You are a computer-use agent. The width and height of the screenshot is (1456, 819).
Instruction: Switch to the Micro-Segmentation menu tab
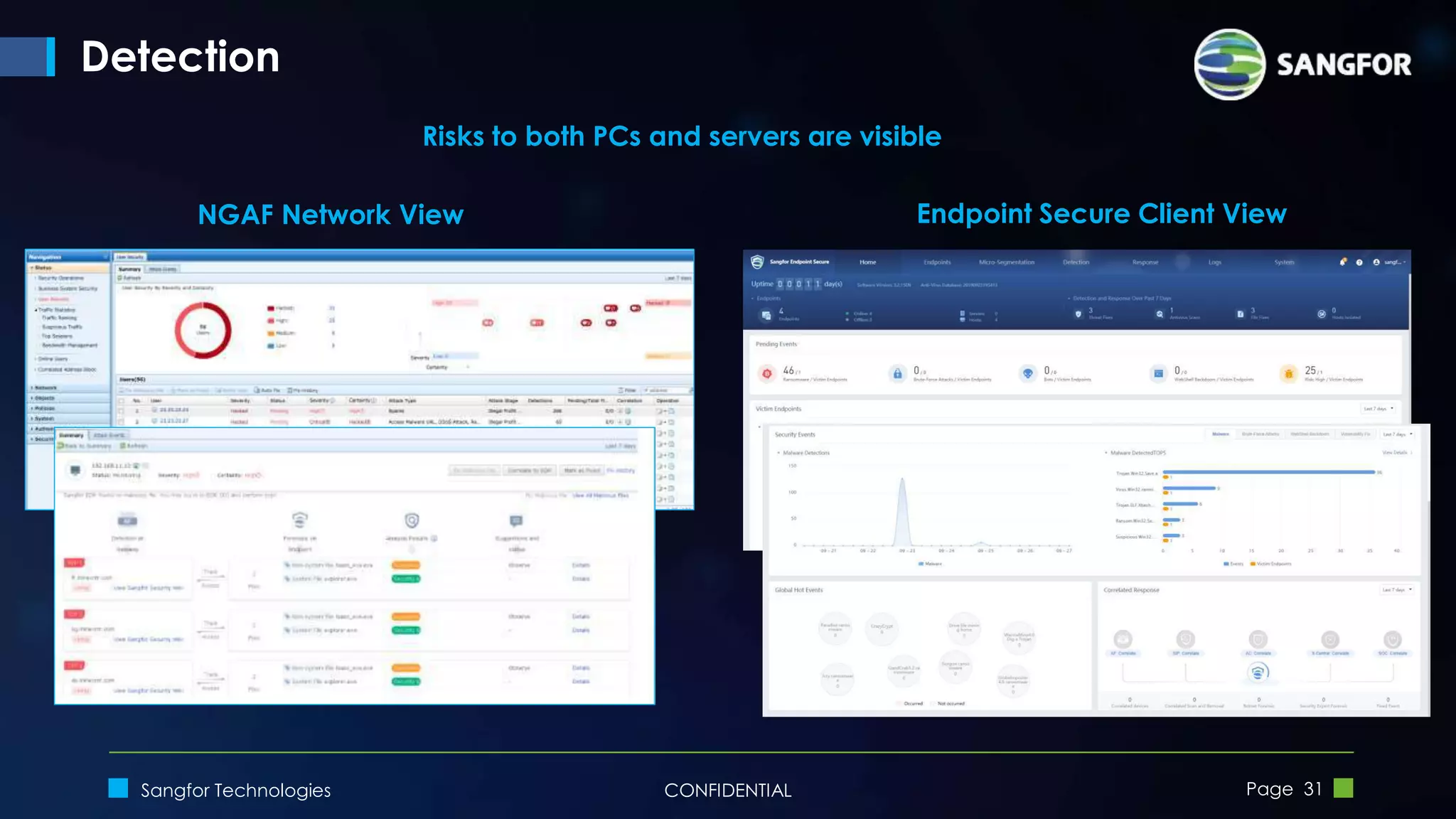tap(1006, 262)
